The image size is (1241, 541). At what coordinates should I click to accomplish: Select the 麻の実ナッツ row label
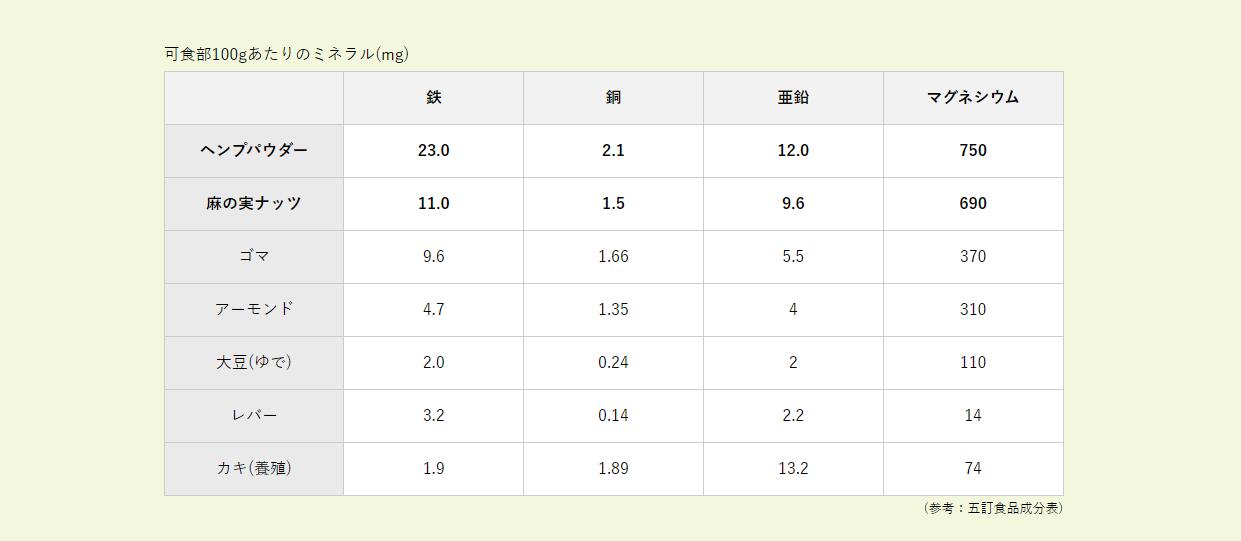pyautogui.click(x=254, y=203)
